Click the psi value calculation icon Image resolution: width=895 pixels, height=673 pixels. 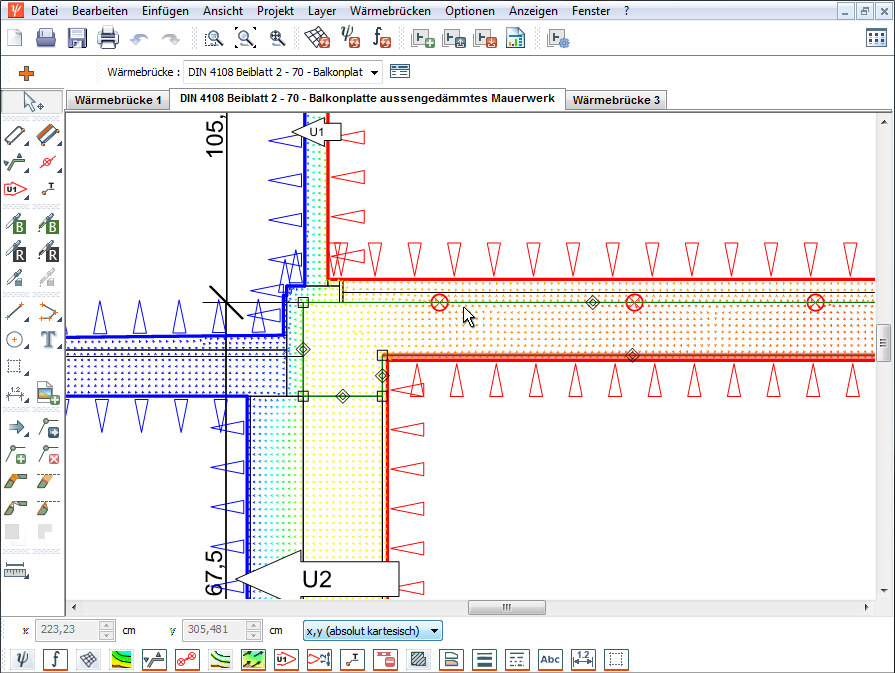pyautogui.click(x=349, y=38)
